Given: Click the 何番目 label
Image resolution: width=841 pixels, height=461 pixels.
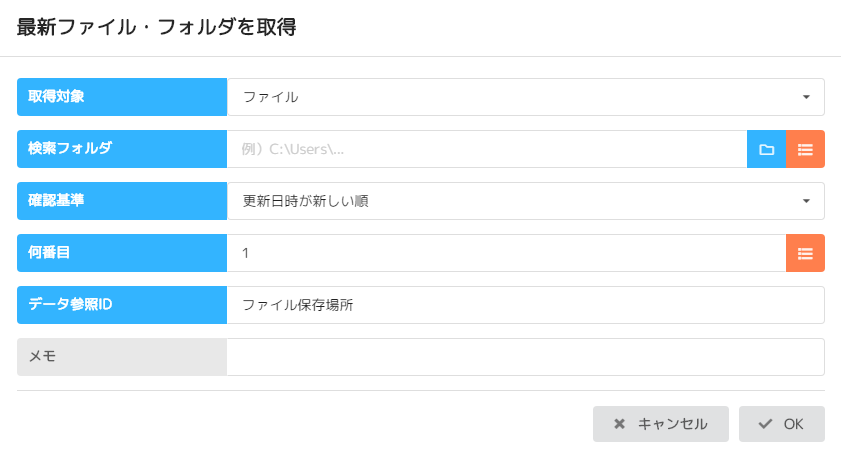Looking at the screenshot, I should (122, 253).
